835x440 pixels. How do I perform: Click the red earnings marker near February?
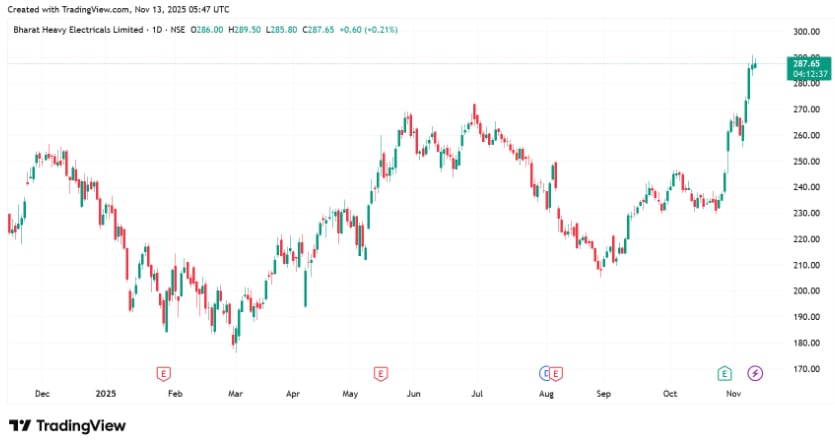163,373
